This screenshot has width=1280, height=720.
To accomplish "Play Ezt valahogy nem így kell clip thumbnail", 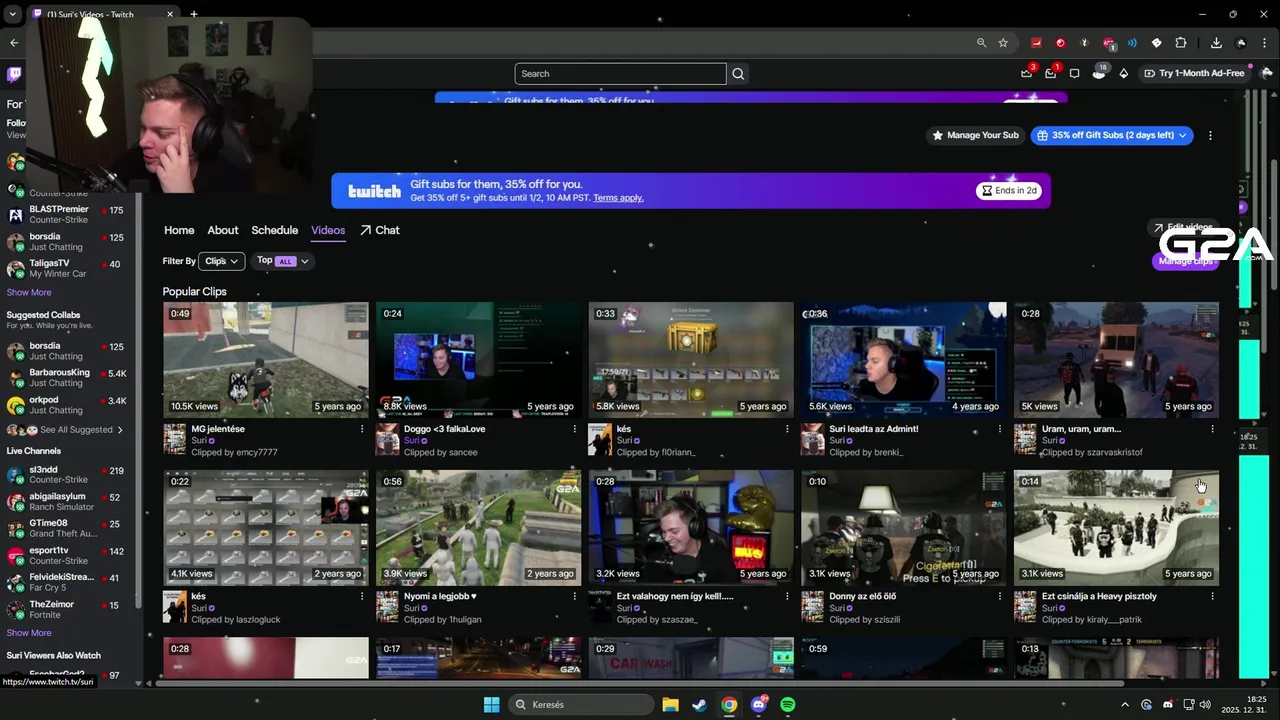I will tap(691, 527).
